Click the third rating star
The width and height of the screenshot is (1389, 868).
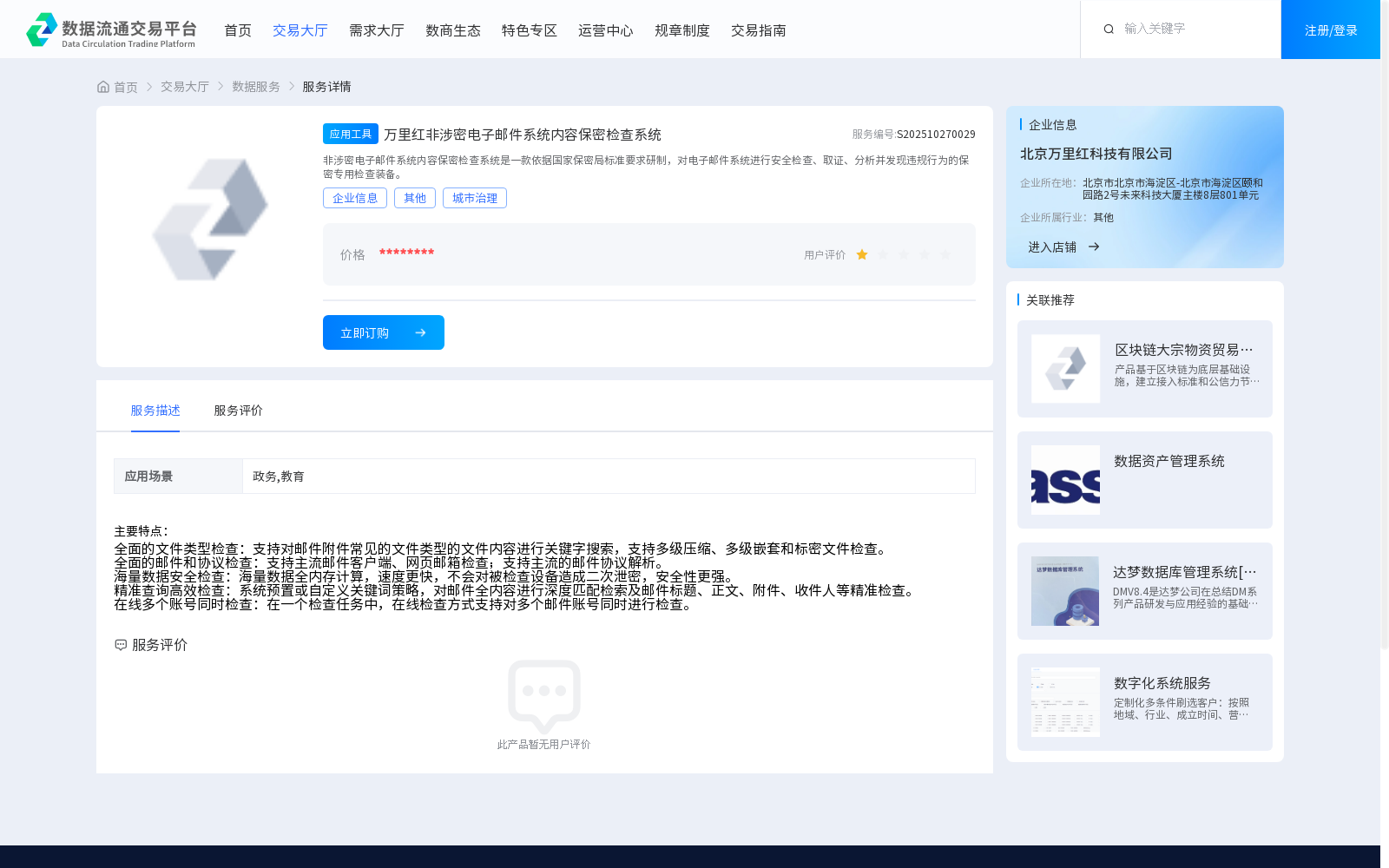904,254
